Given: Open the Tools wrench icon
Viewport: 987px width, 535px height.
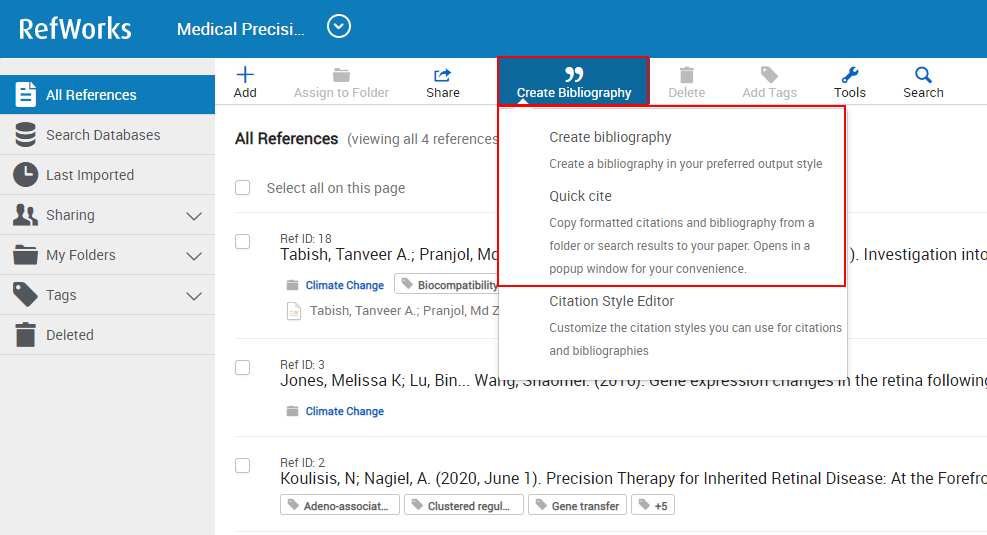Looking at the screenshot, I should pos(849,75).
